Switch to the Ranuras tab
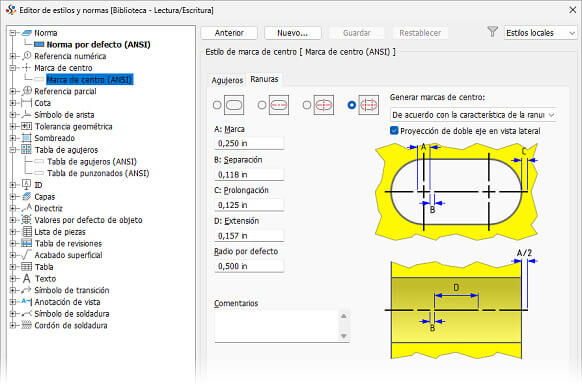The width and height of the screenshot is (582, 385). click(x=264, y=79)
